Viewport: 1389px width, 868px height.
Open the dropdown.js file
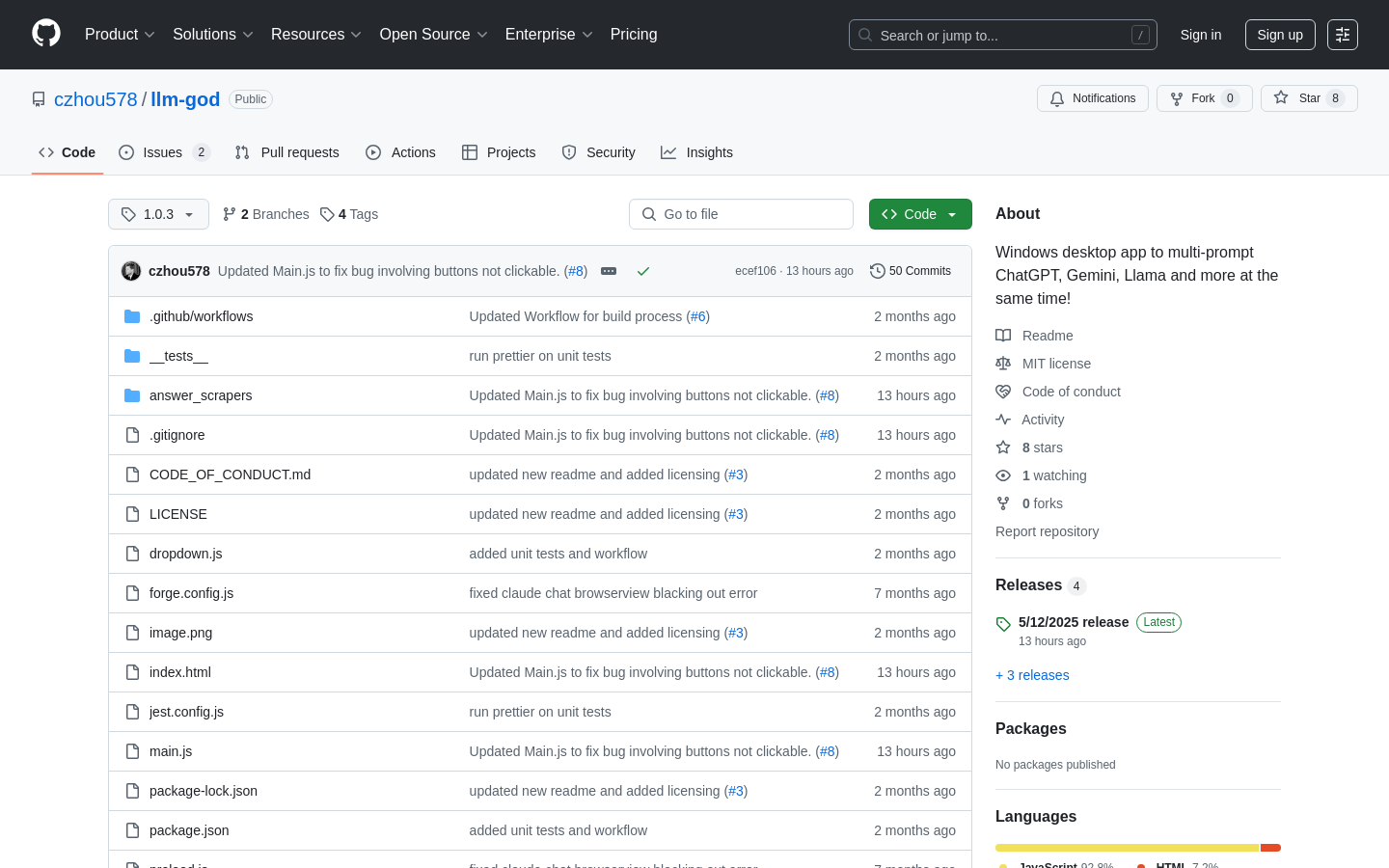click(x=186, y=554)
